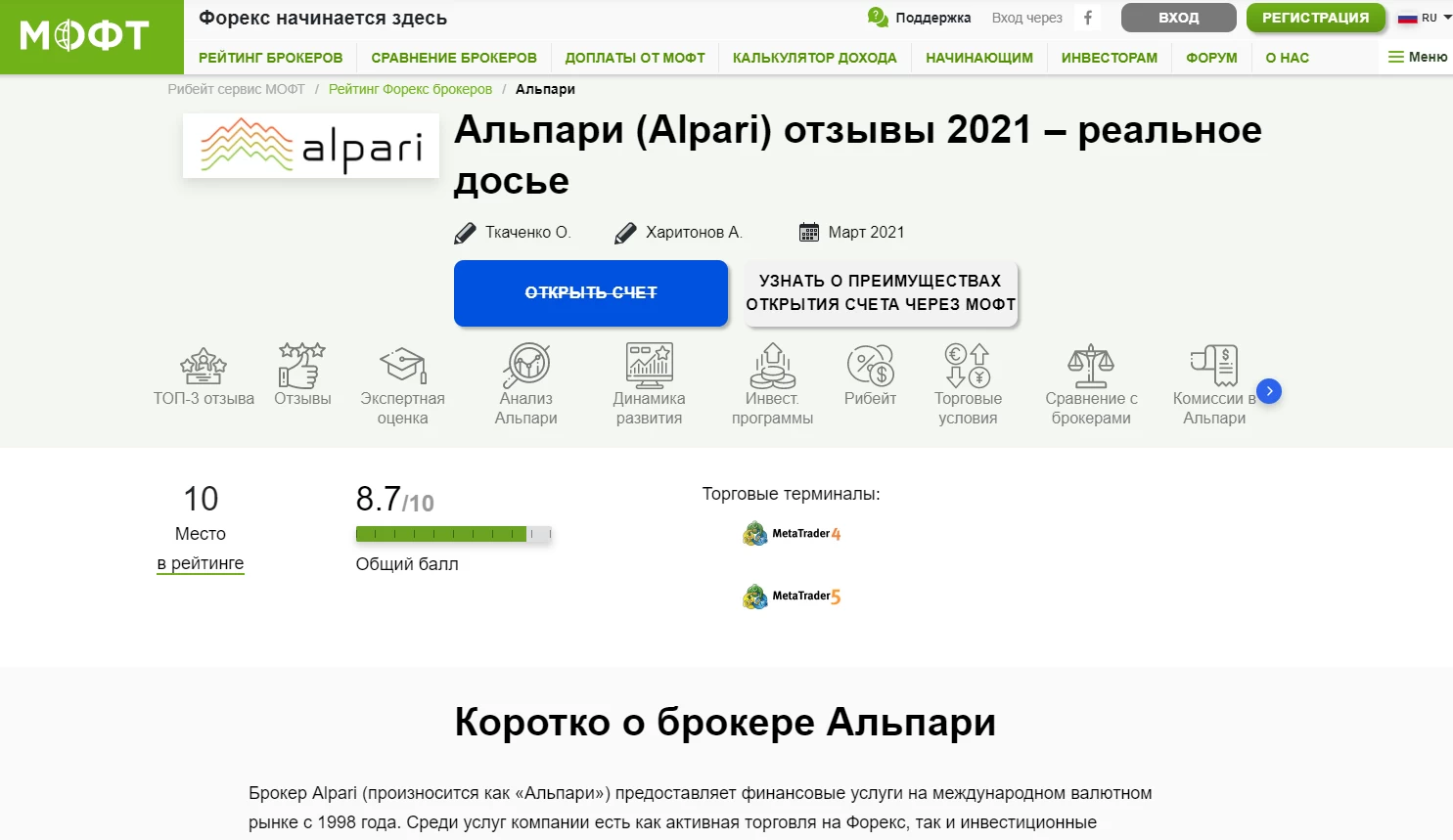Screen dimensions: 1453x840
Task: Click the Коротко о брокере Альпари heading
Action: pos(726,723)
